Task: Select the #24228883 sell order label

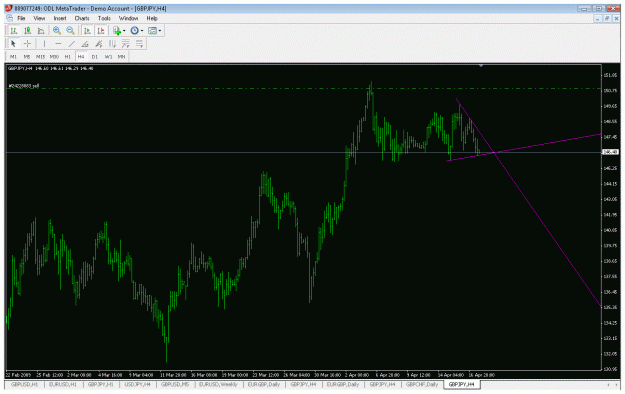Action: pos(24,86)
